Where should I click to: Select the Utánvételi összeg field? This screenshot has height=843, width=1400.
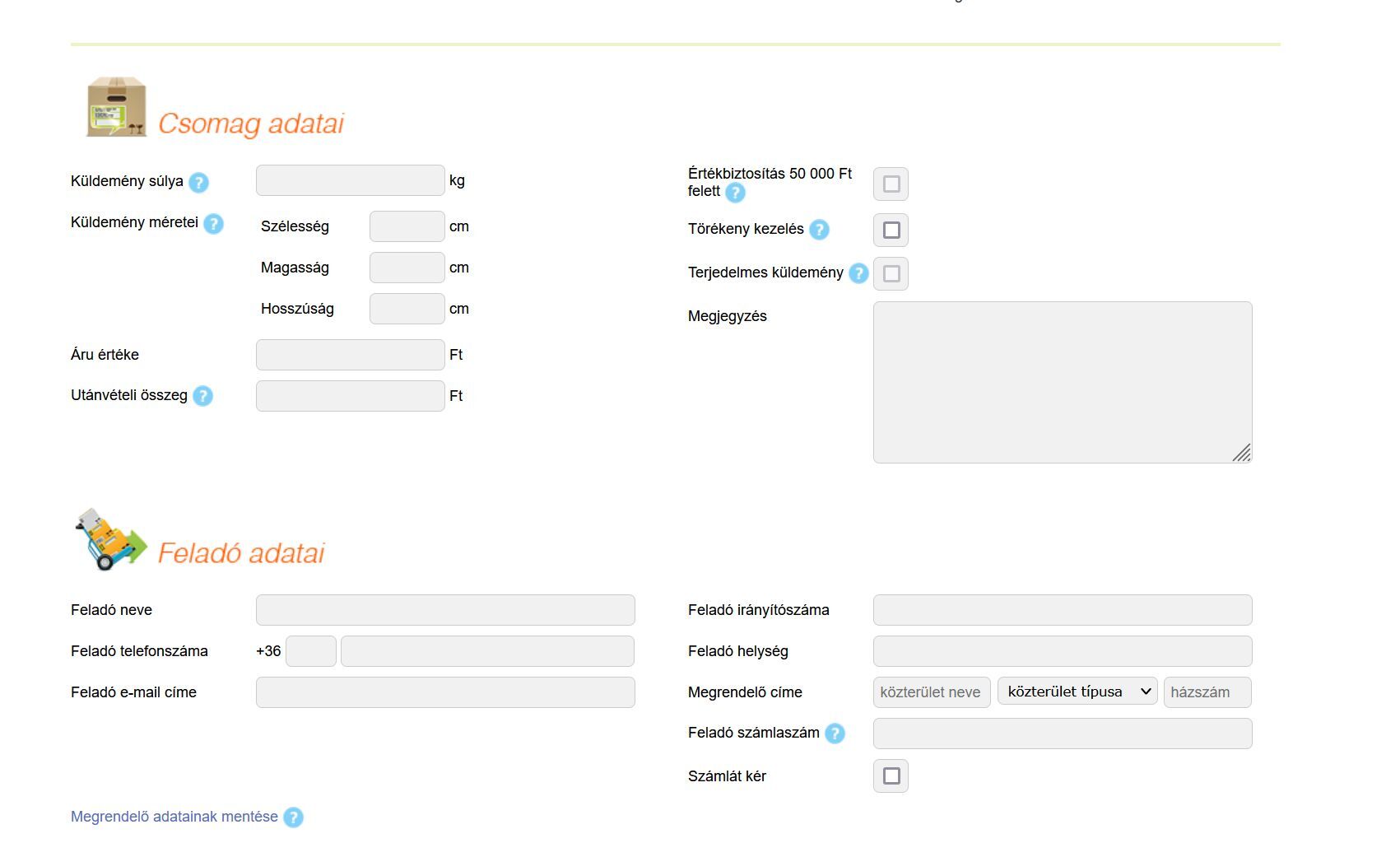(351, 396)
